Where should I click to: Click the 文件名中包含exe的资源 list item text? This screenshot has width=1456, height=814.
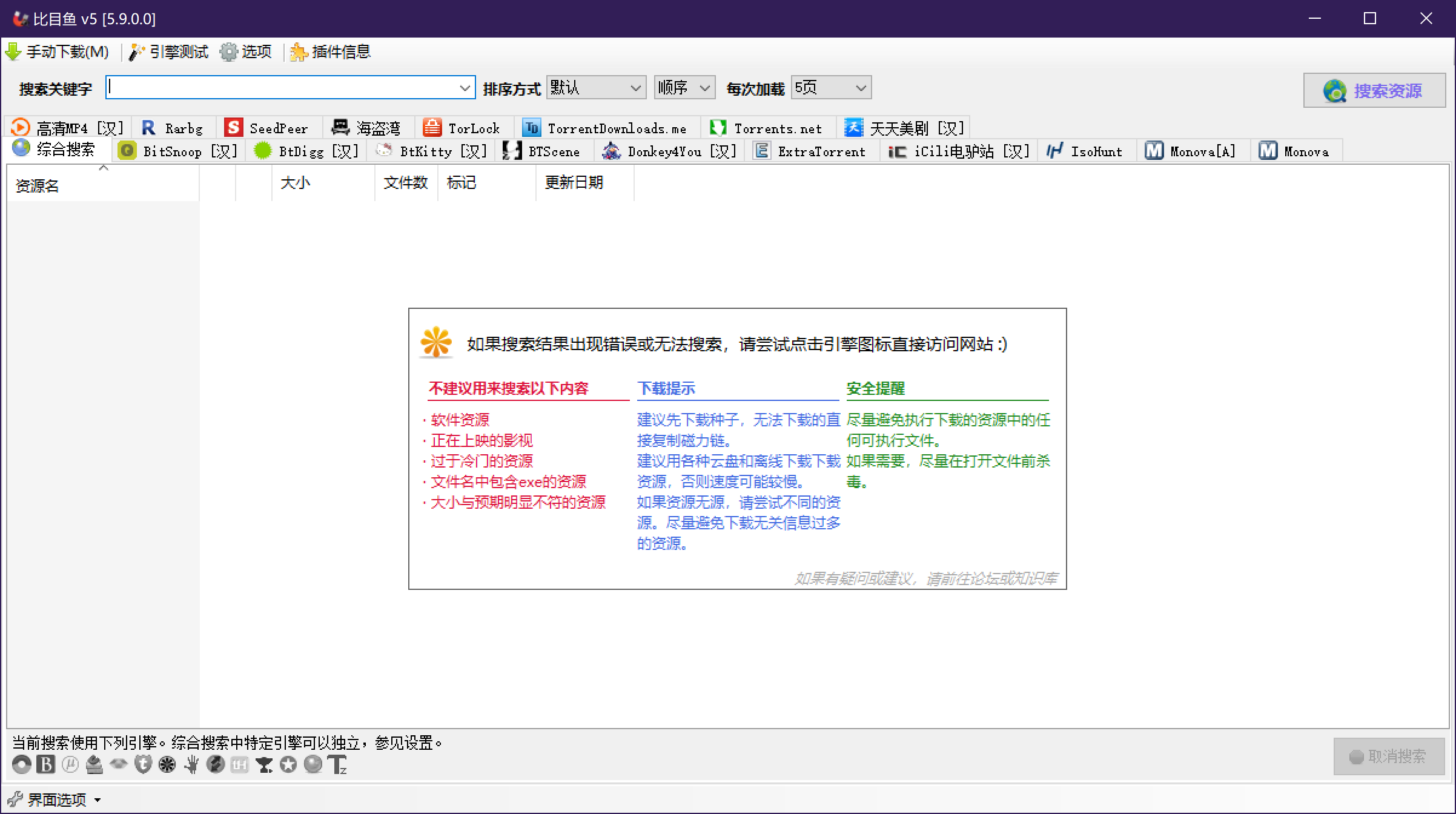508,481
